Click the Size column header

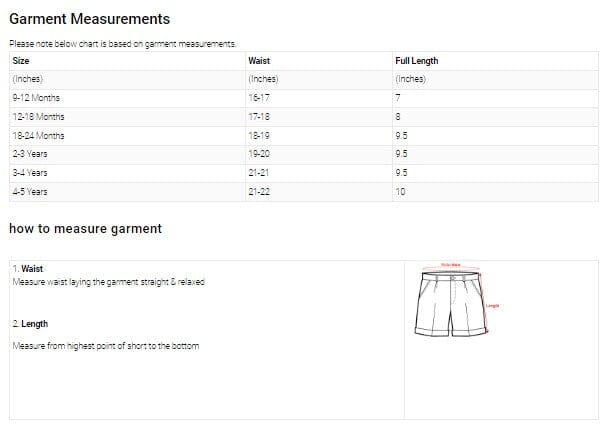[20, 61]
